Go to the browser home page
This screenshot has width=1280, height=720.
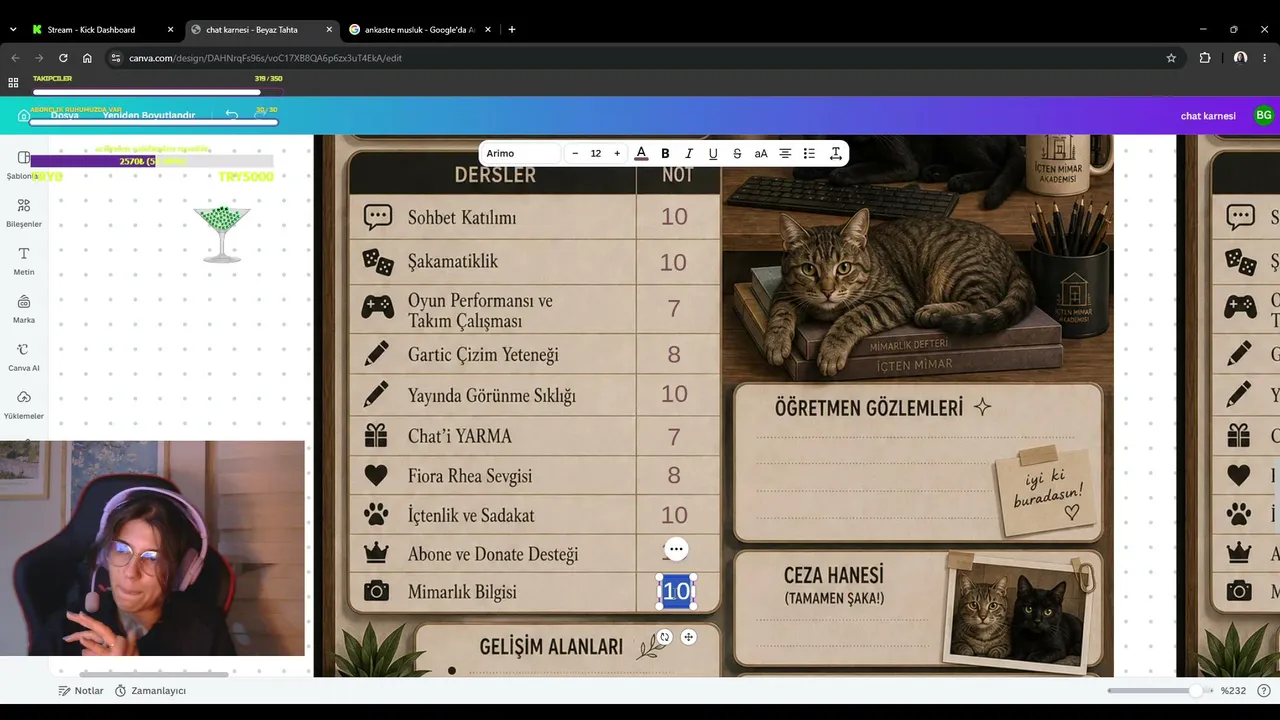point(87,58)
